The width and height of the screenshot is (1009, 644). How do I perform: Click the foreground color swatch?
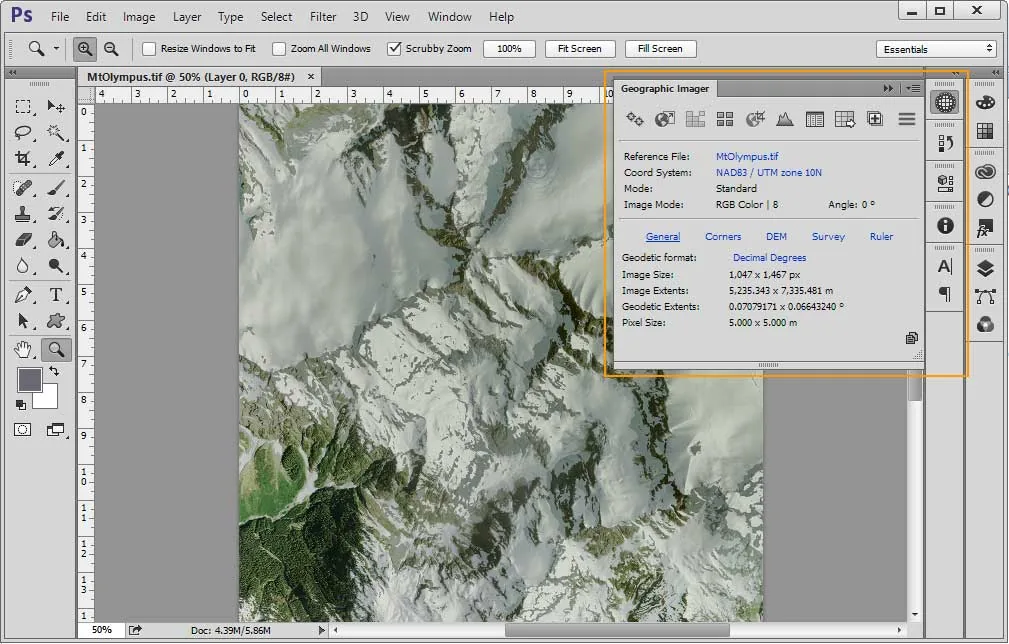(x=29, y=380)
